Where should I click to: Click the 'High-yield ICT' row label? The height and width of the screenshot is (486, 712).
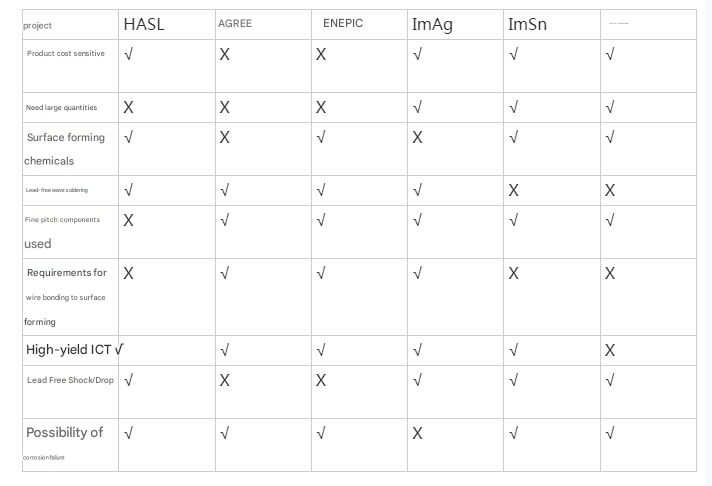68,350
